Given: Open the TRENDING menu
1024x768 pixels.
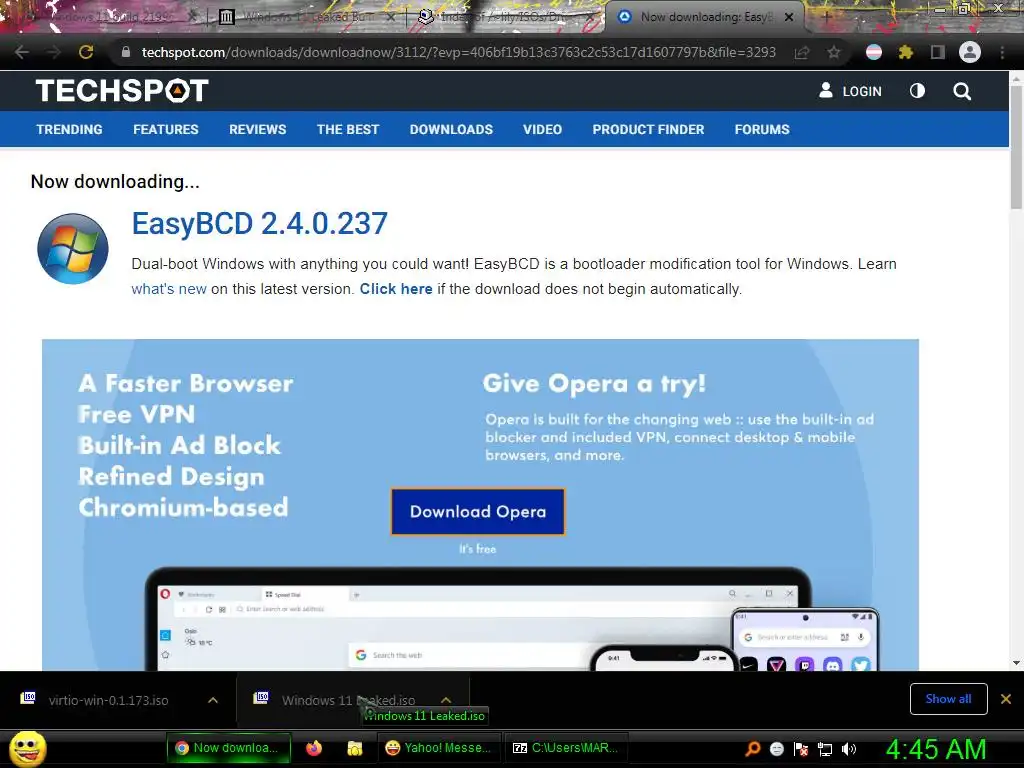Looking at the screenshot, I should click(69, 129).
